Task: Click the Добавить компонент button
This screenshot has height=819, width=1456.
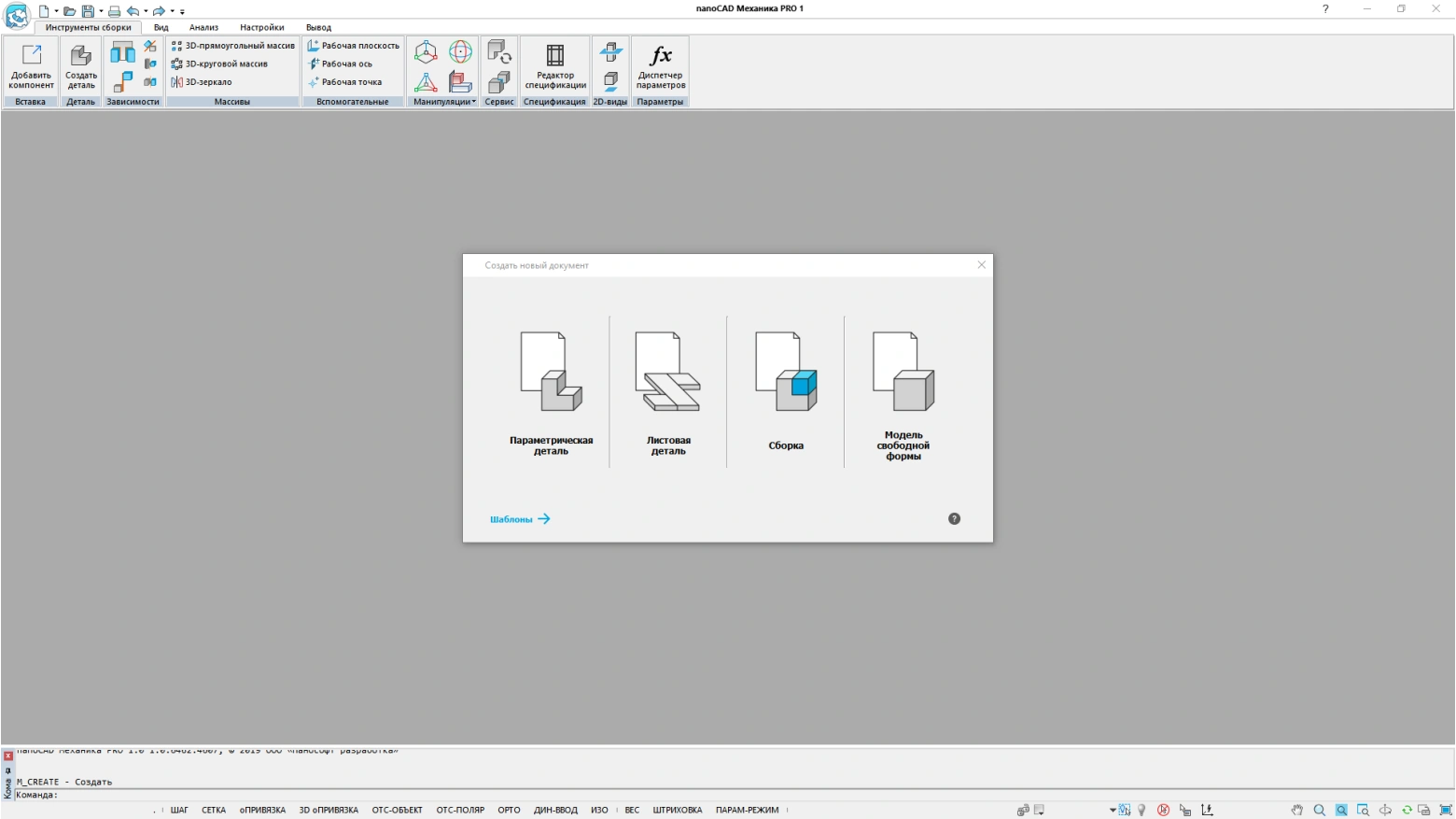Action: point(31,66)
